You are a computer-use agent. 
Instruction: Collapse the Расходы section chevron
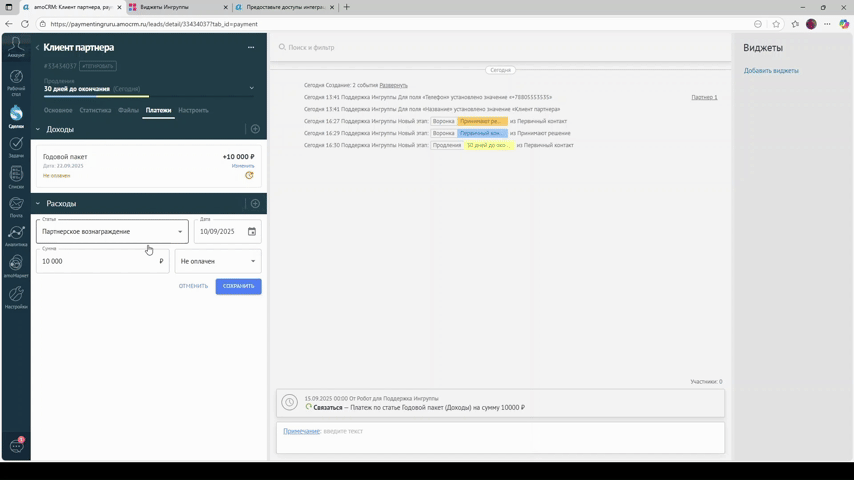click(x=38, y=204)
